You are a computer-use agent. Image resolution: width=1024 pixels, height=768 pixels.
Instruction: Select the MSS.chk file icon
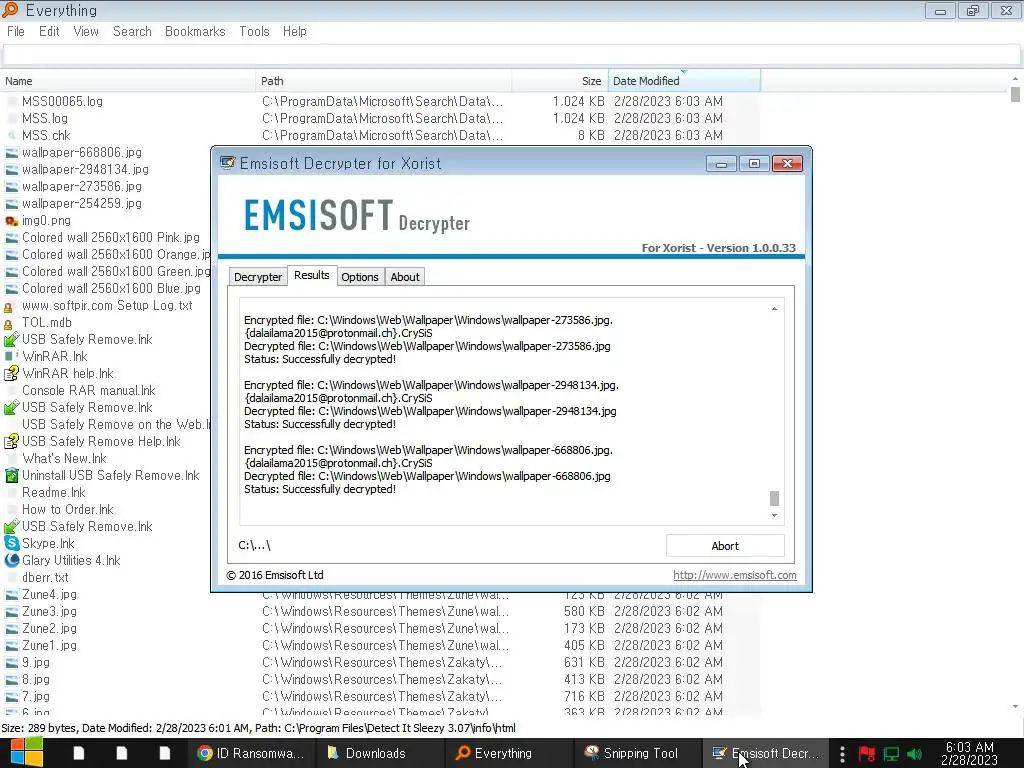12,136
